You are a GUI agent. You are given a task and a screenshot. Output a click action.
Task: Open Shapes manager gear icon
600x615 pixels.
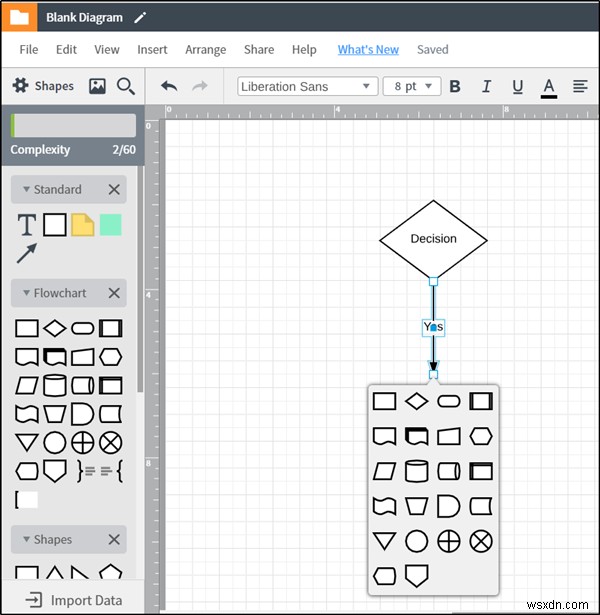pyautogui.click(x=20, y=86)
